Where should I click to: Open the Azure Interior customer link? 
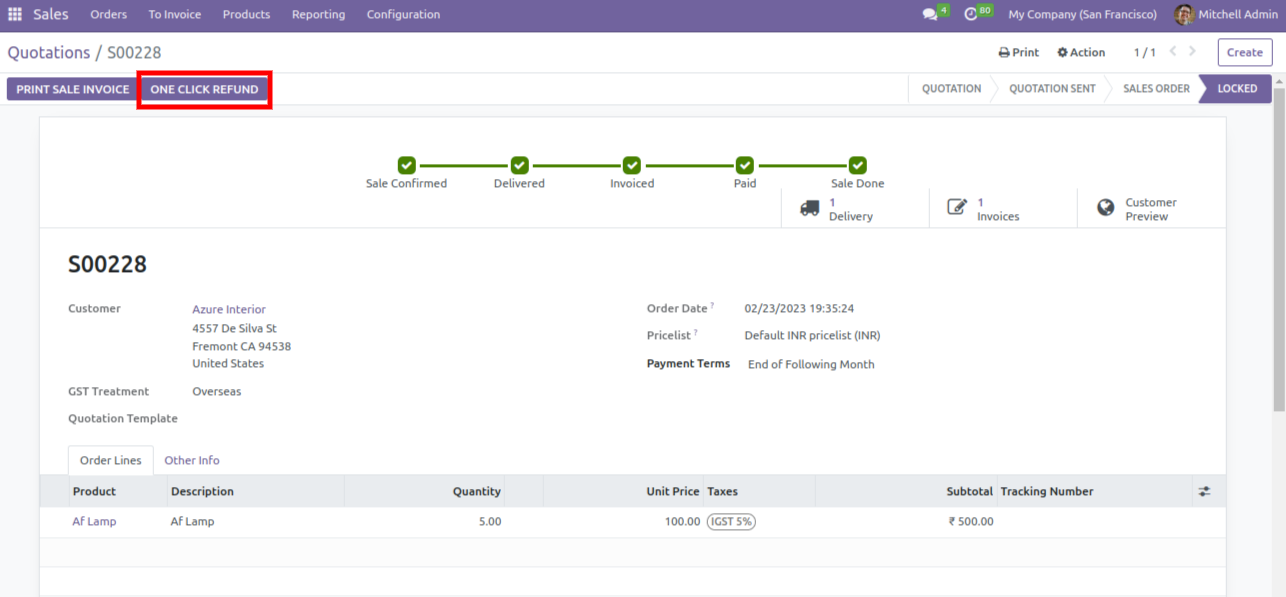coord(229,310)
